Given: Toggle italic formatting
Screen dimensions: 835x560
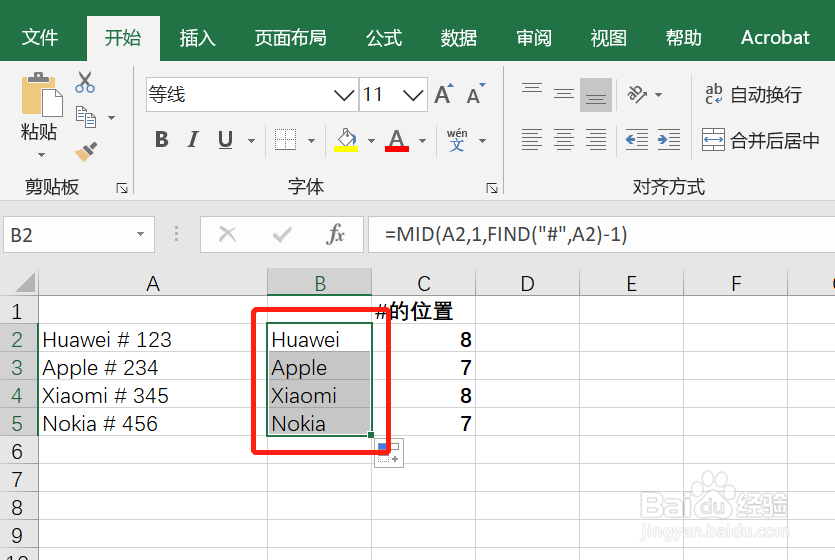Looking at the screenshot, I should (193, 140).
